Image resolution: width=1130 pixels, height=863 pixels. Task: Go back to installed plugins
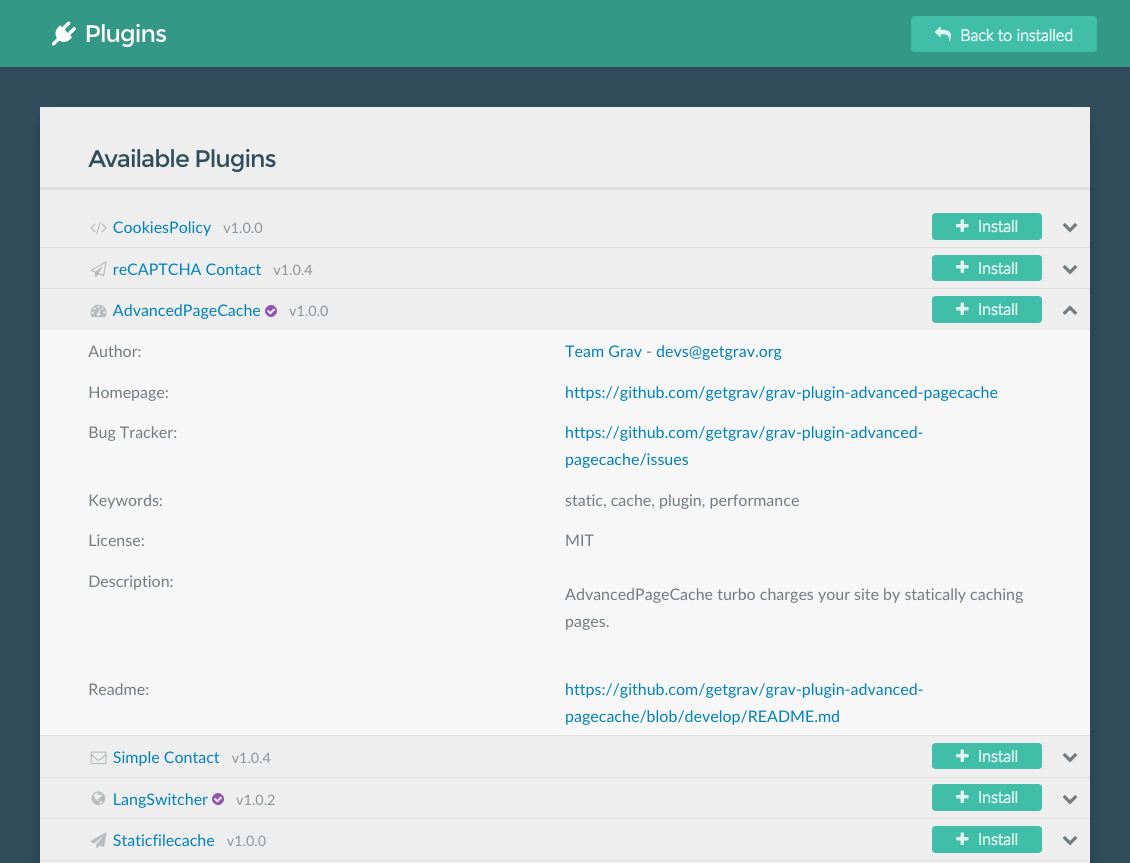point(1003,35)
